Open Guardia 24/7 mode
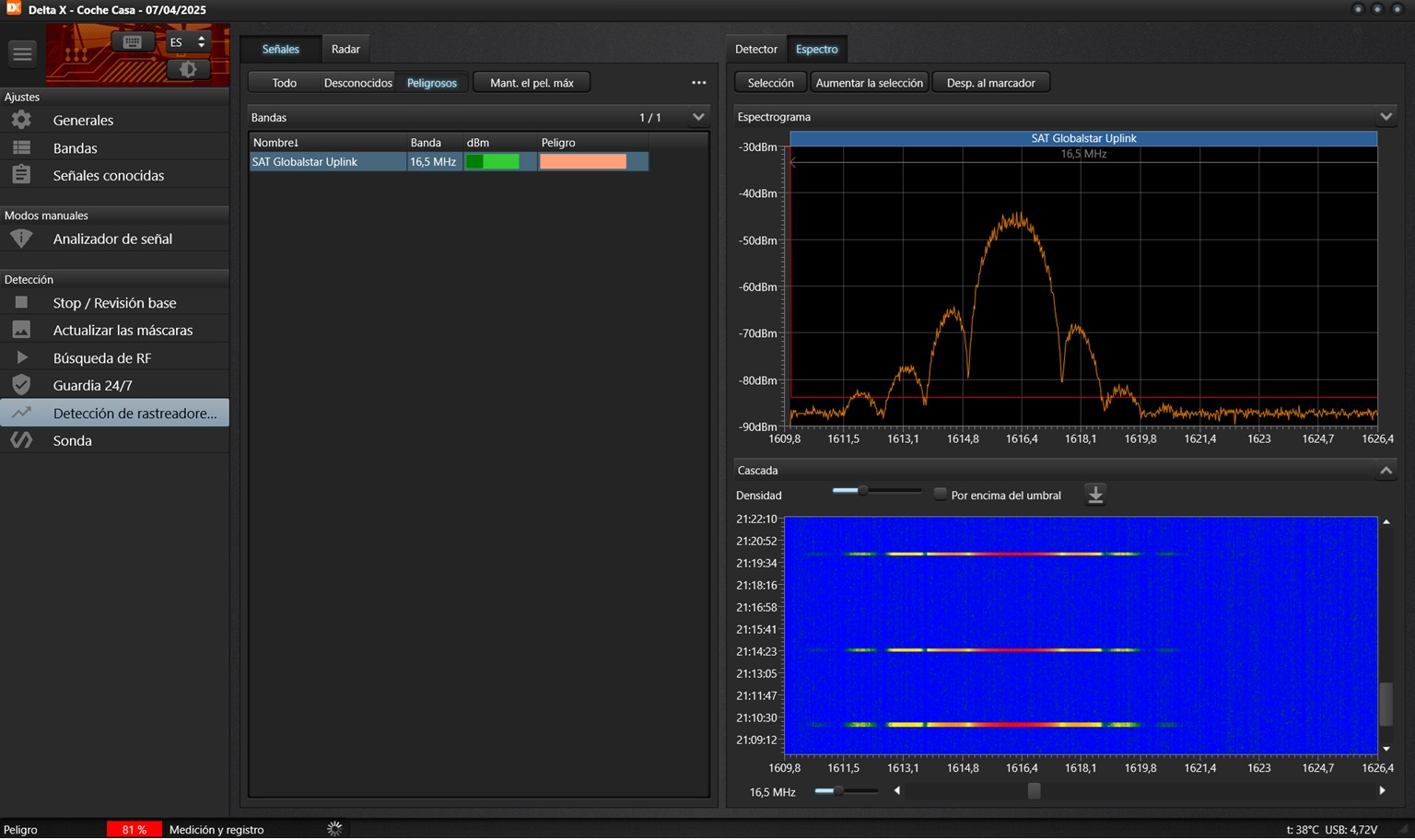 (114, 385)
